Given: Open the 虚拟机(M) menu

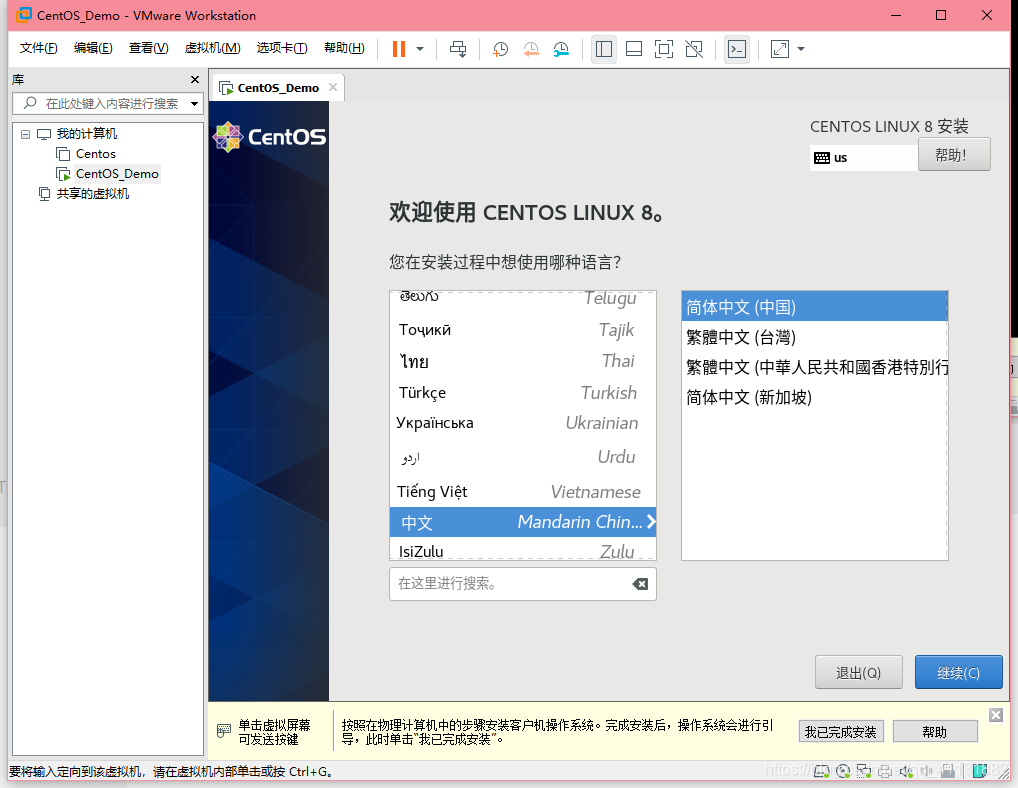Looking at the screenshot, I should (212, 48).
